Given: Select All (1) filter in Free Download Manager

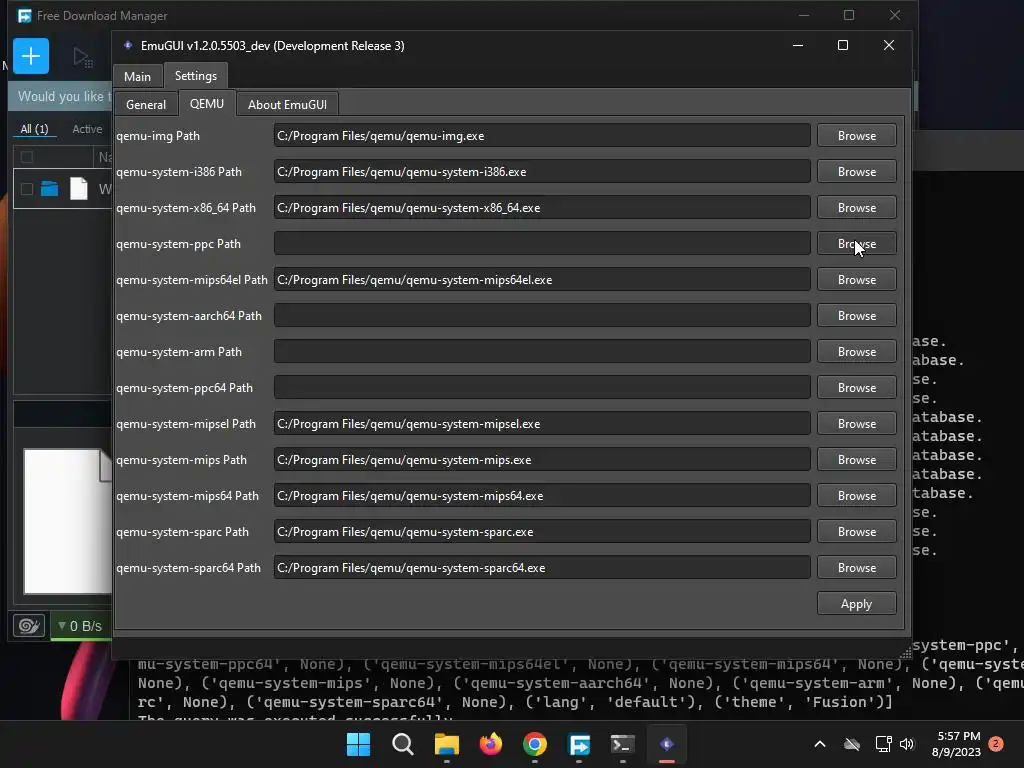Looking at the screenshot, I should (x=35, y=129).
